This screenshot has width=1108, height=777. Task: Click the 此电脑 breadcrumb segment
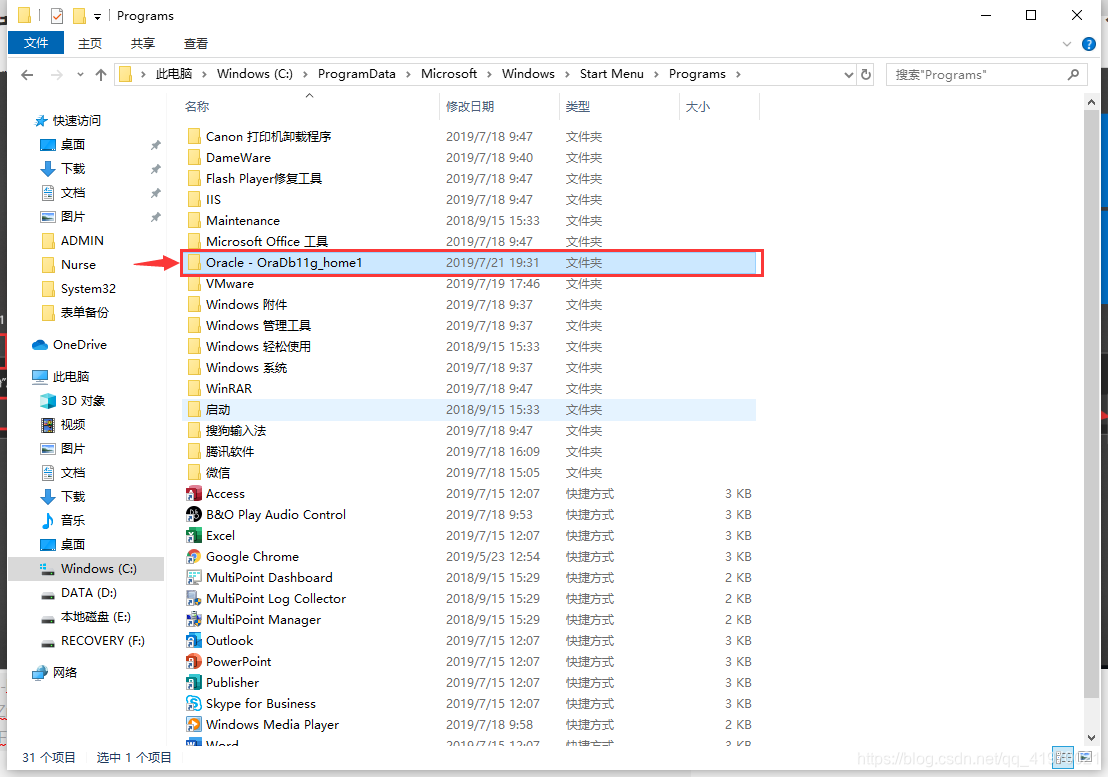click(x=174, y=74)
